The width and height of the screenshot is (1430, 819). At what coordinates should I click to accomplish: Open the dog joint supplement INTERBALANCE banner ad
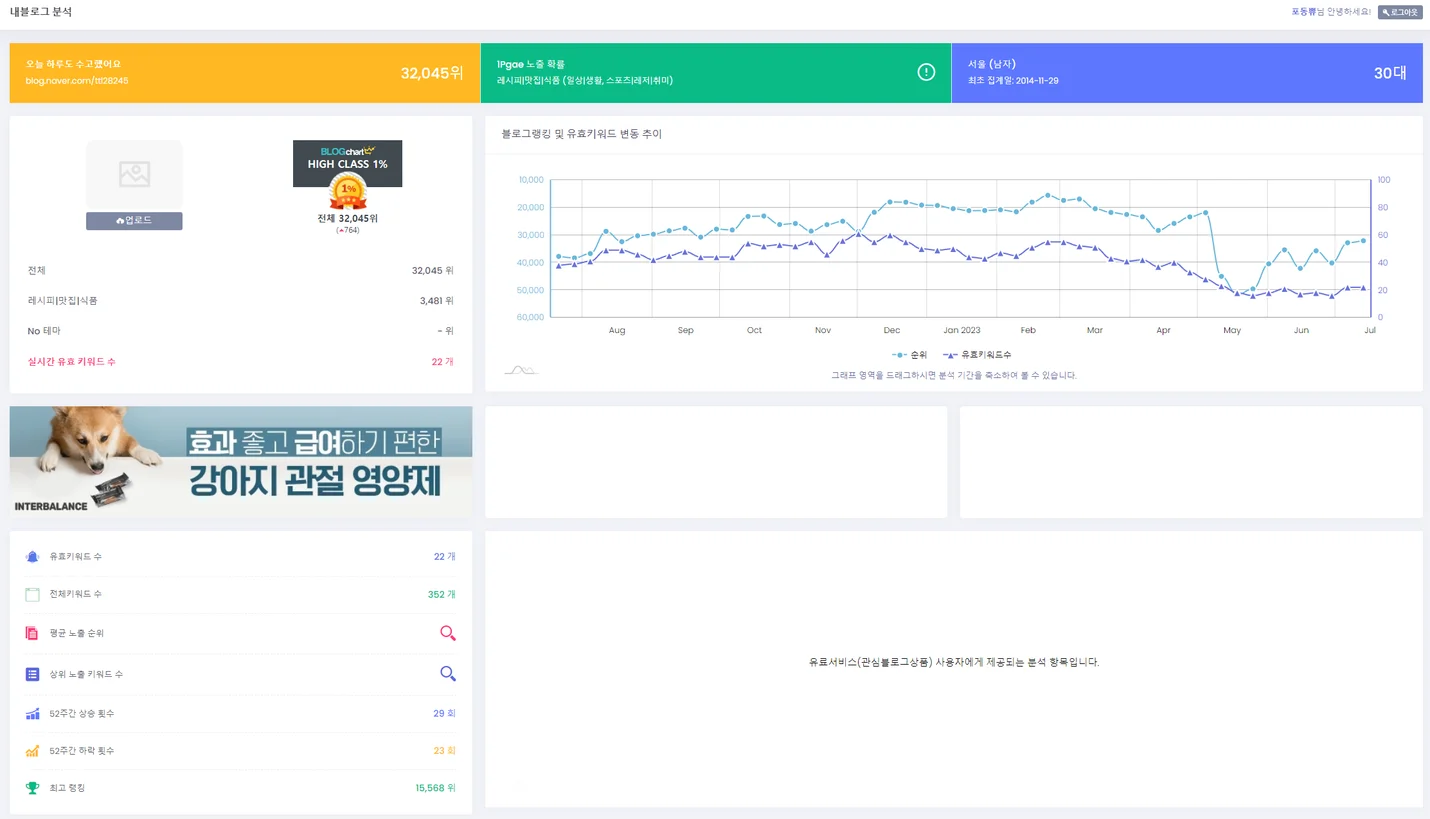[241, 462]
